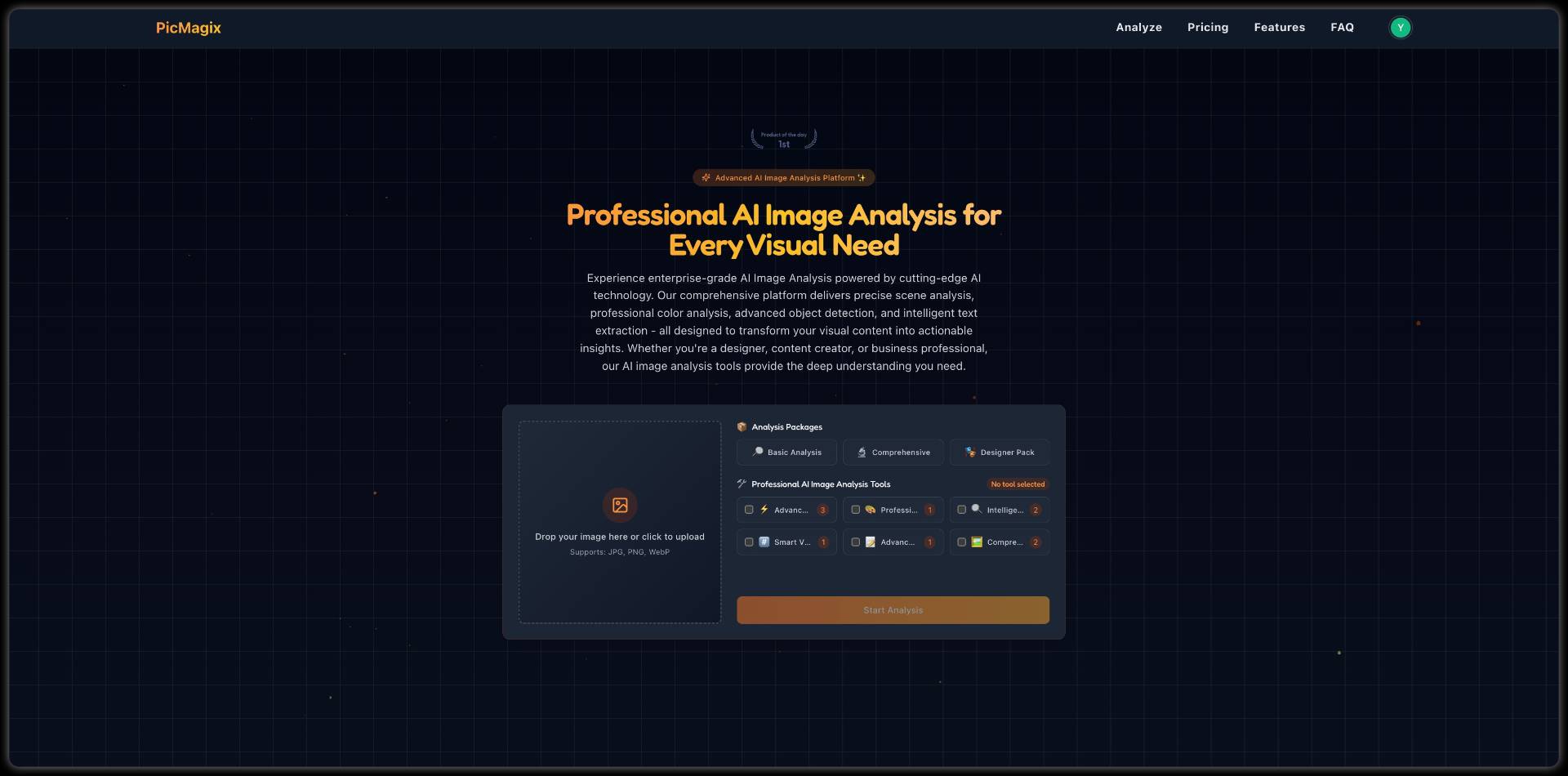The height and width of the screenshot is (776, 1568).
Task: Click the landscape picture Compre... tool icon
Action: [x=977, y=542]
